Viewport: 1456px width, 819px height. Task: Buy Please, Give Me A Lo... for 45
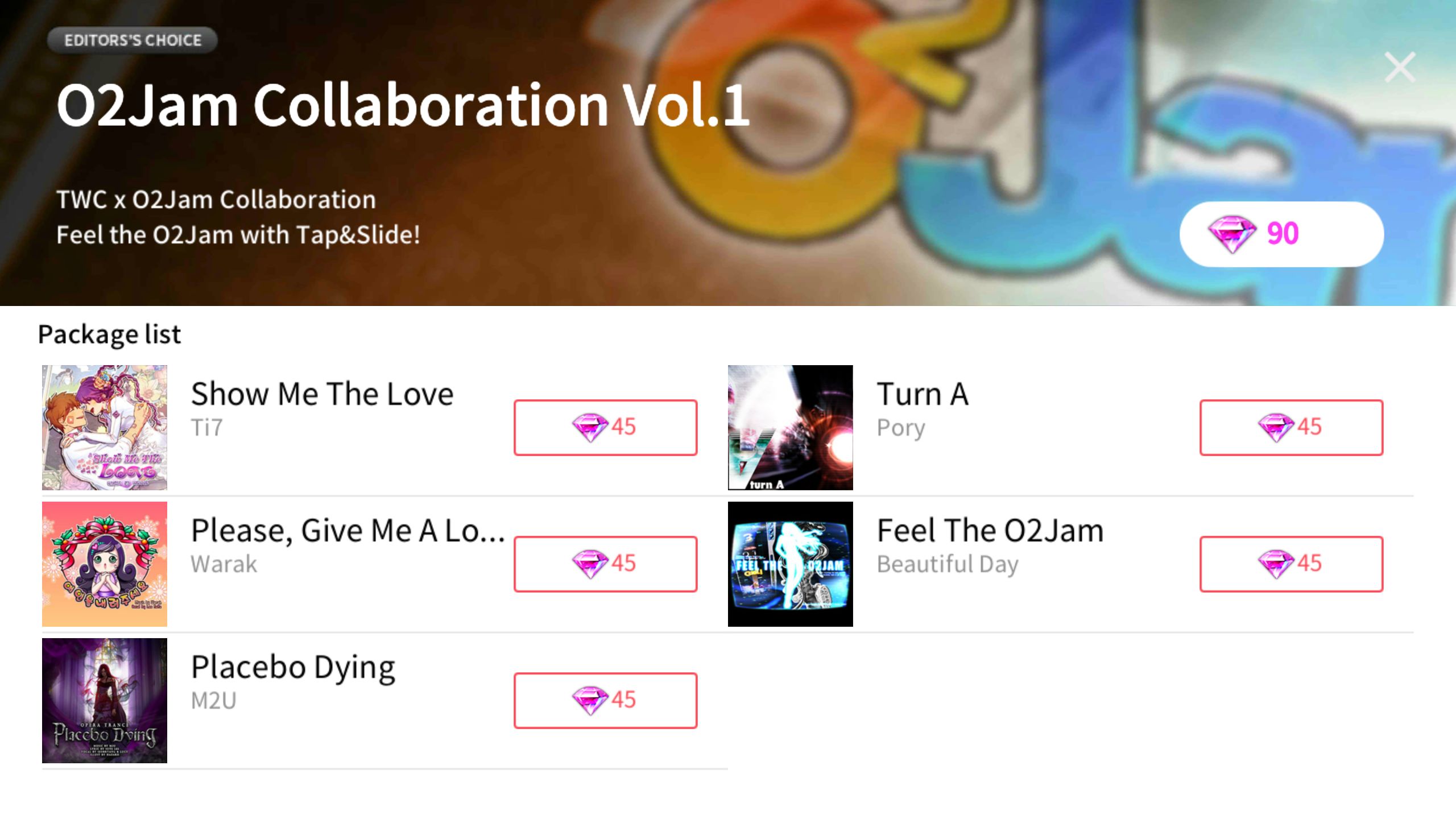tap(605, 564)
